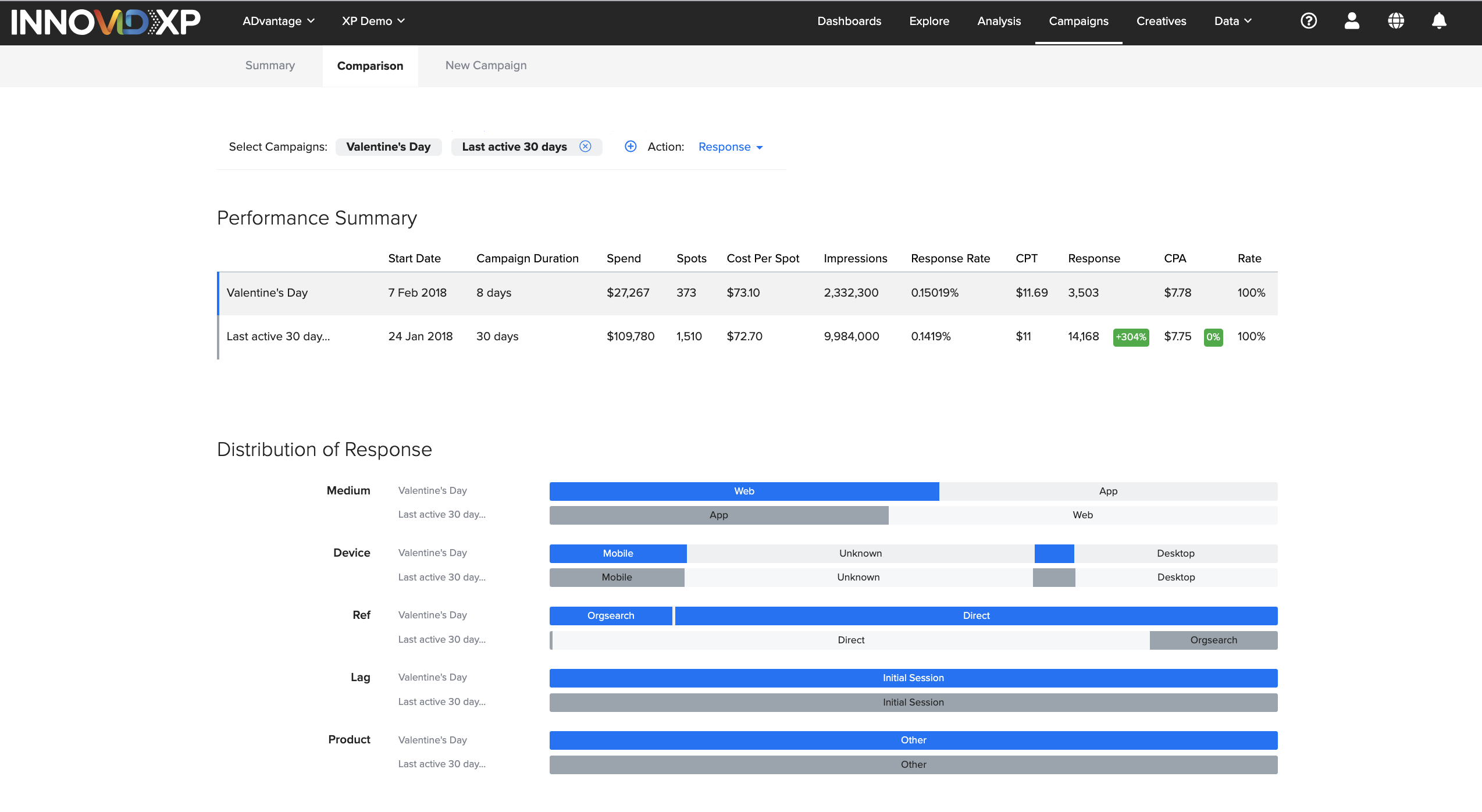Open the Explore section
Screen dimensions: 1482x812
tap(929, 21)
